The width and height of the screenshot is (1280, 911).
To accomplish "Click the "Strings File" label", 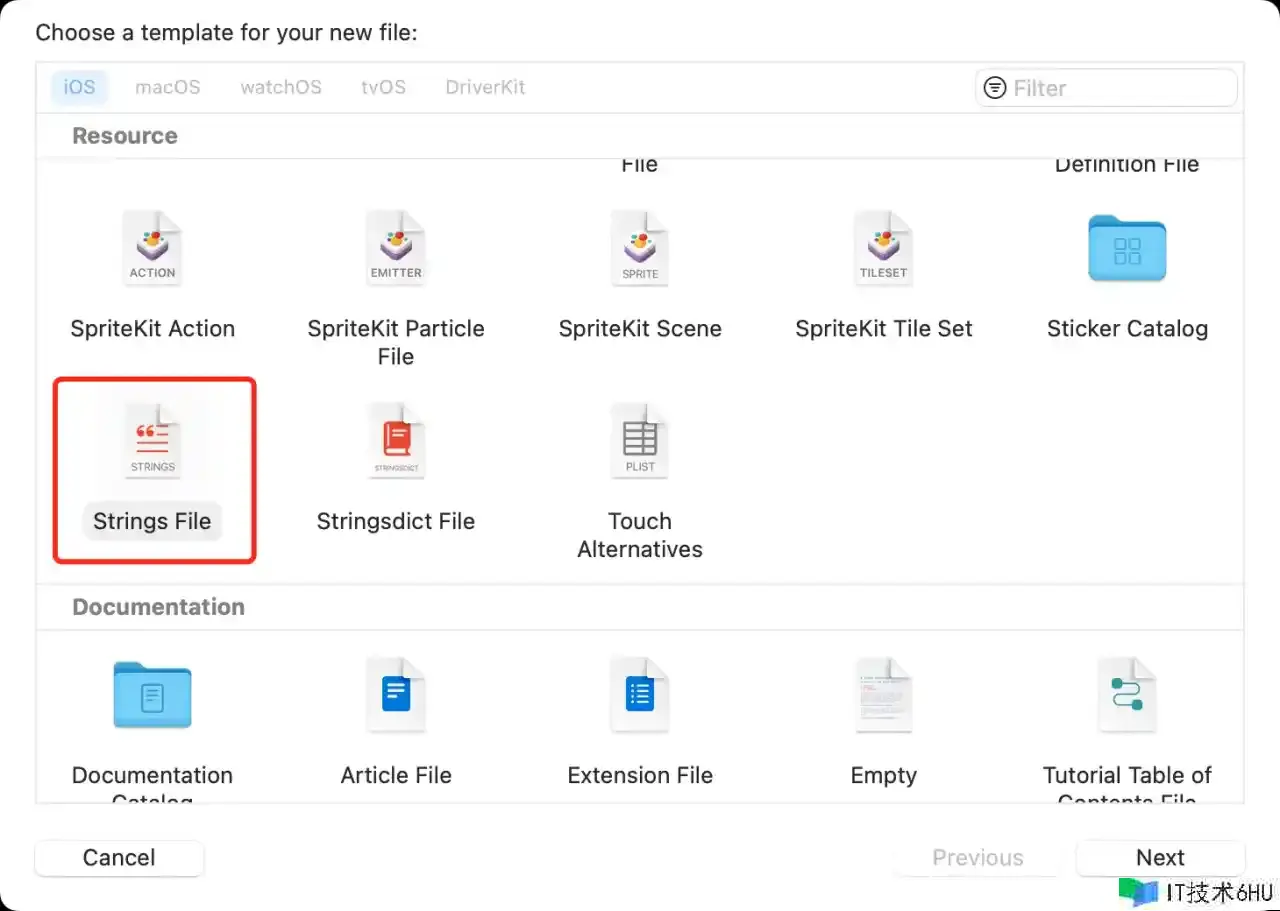I will (152, 521).
